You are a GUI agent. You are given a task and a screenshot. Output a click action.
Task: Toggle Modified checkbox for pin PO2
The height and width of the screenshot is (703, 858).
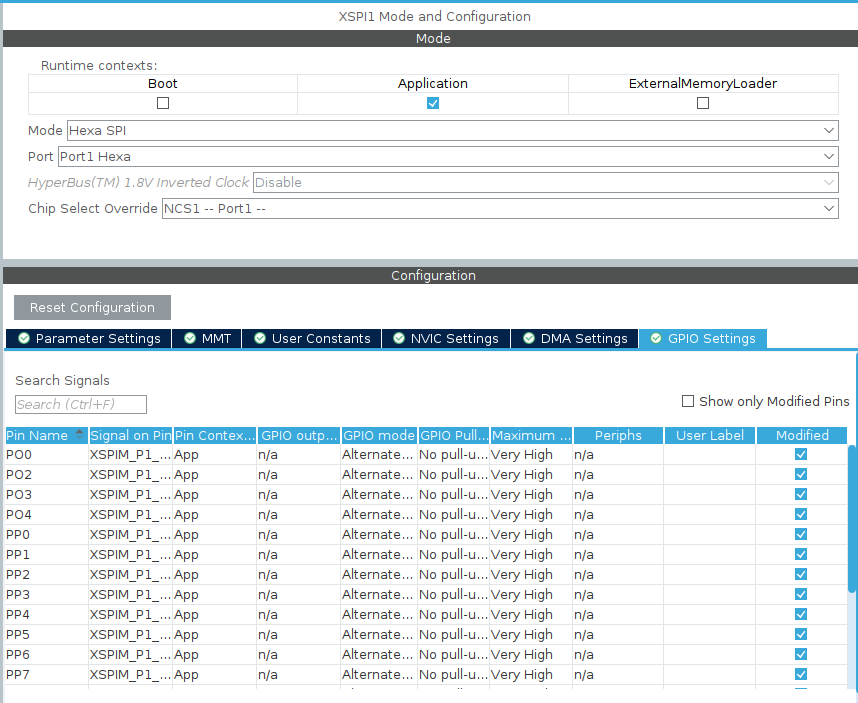[801, 474]
